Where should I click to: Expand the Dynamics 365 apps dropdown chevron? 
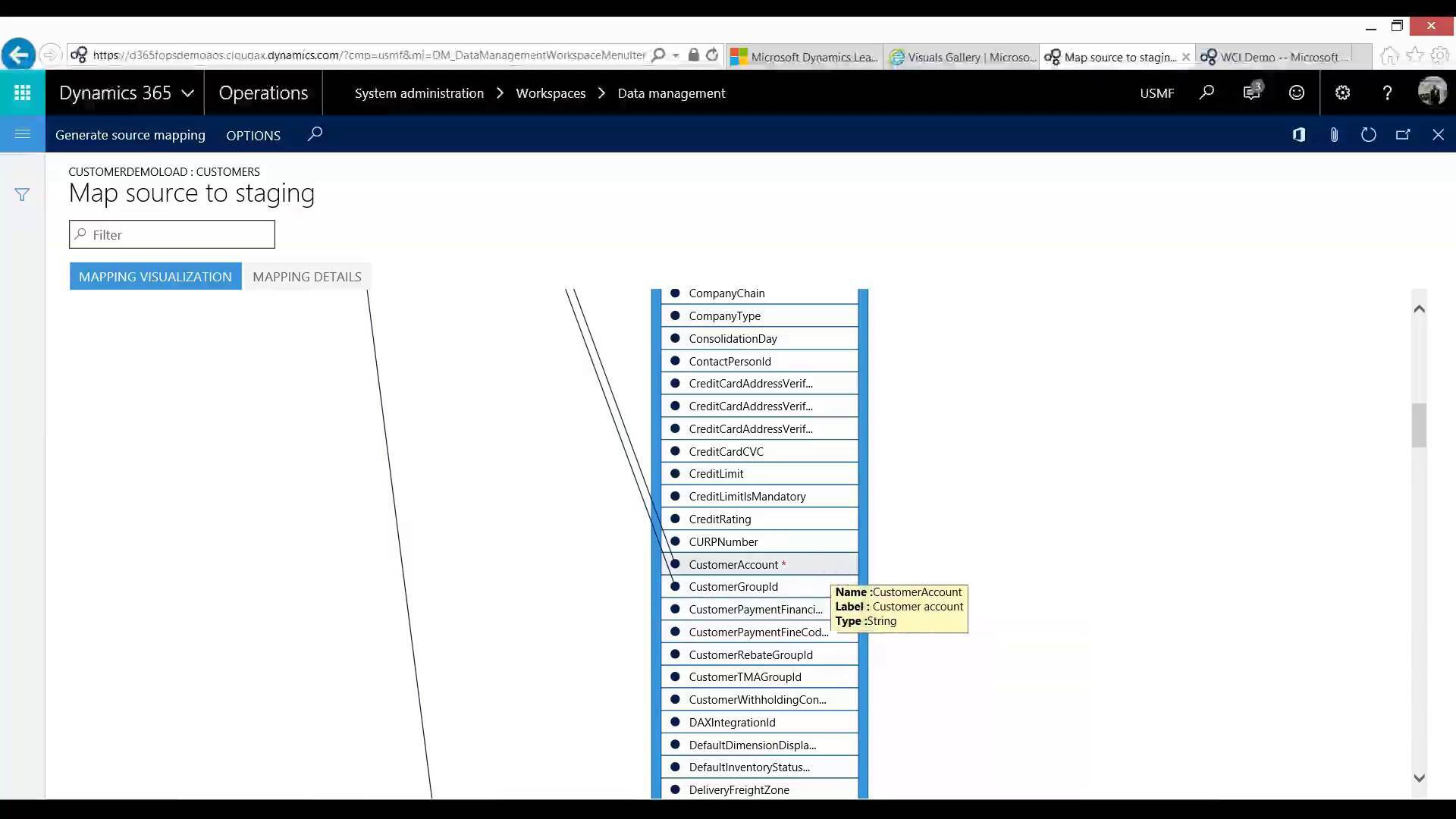tap(187, 93)
